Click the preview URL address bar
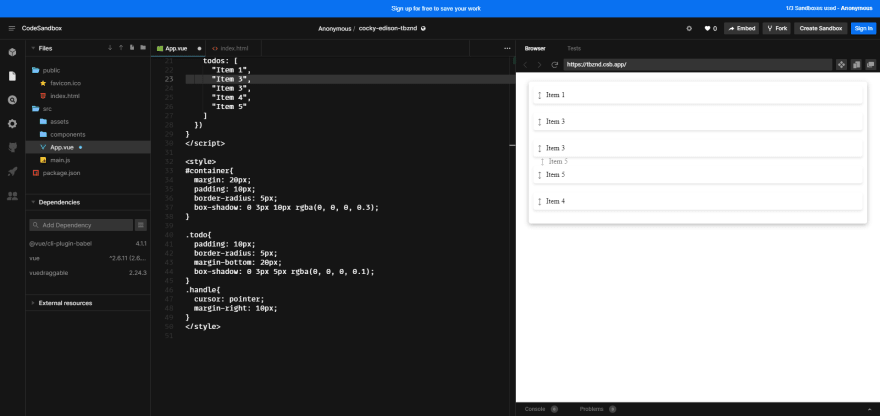The height and width of the screenshot is (416, 880). pos(698,65)
